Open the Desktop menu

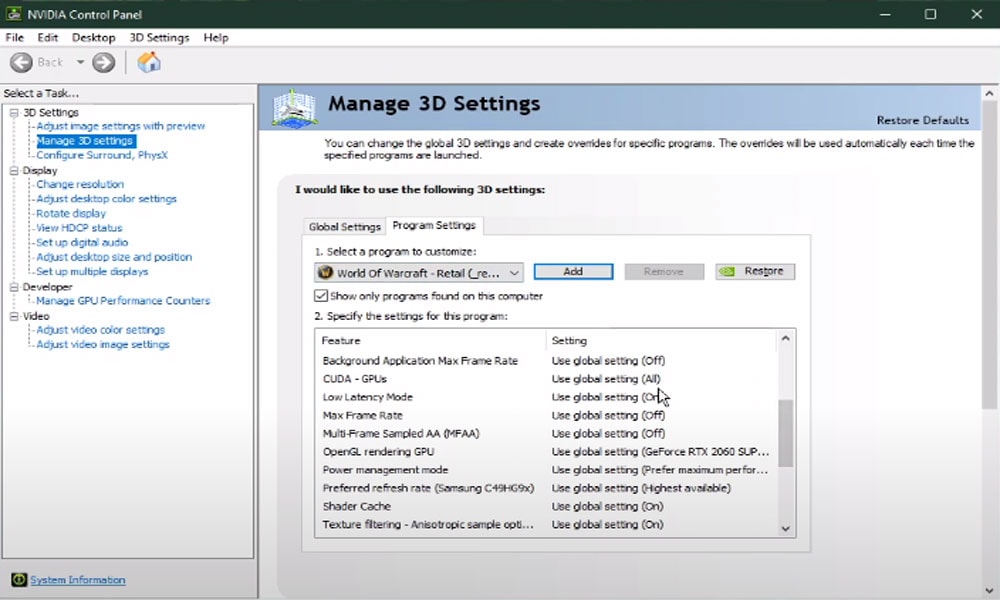click(93, 38)
